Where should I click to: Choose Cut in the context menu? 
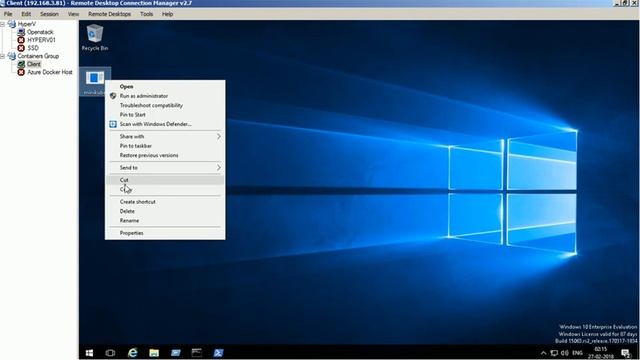(x=165, y=180)
